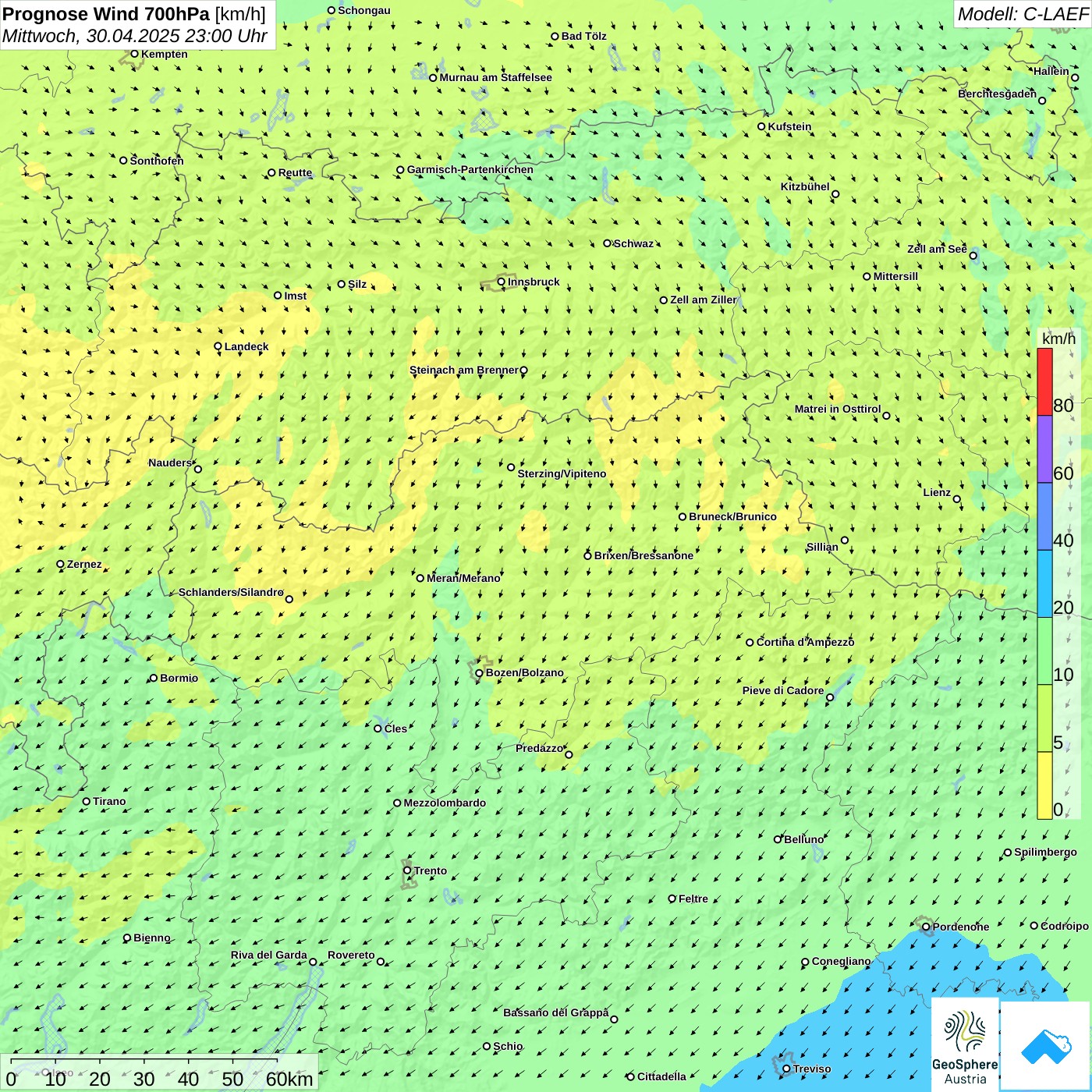
Task: Click the 'Codroipo' label
Action: (x=1065, y=926)
